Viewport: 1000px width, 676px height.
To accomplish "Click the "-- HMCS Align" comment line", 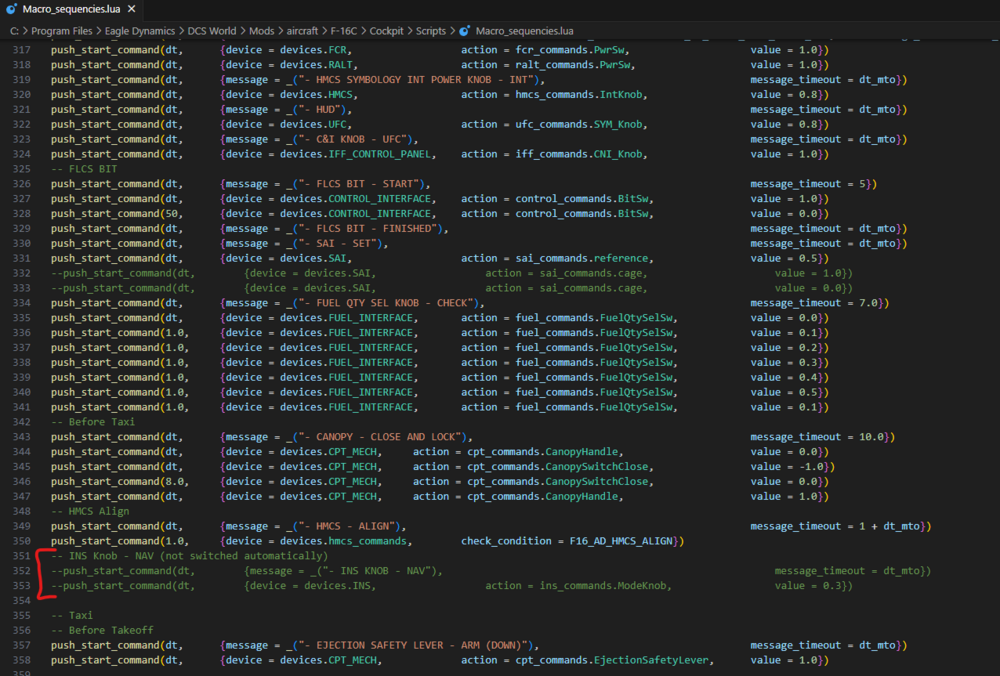I will point(90,511).
